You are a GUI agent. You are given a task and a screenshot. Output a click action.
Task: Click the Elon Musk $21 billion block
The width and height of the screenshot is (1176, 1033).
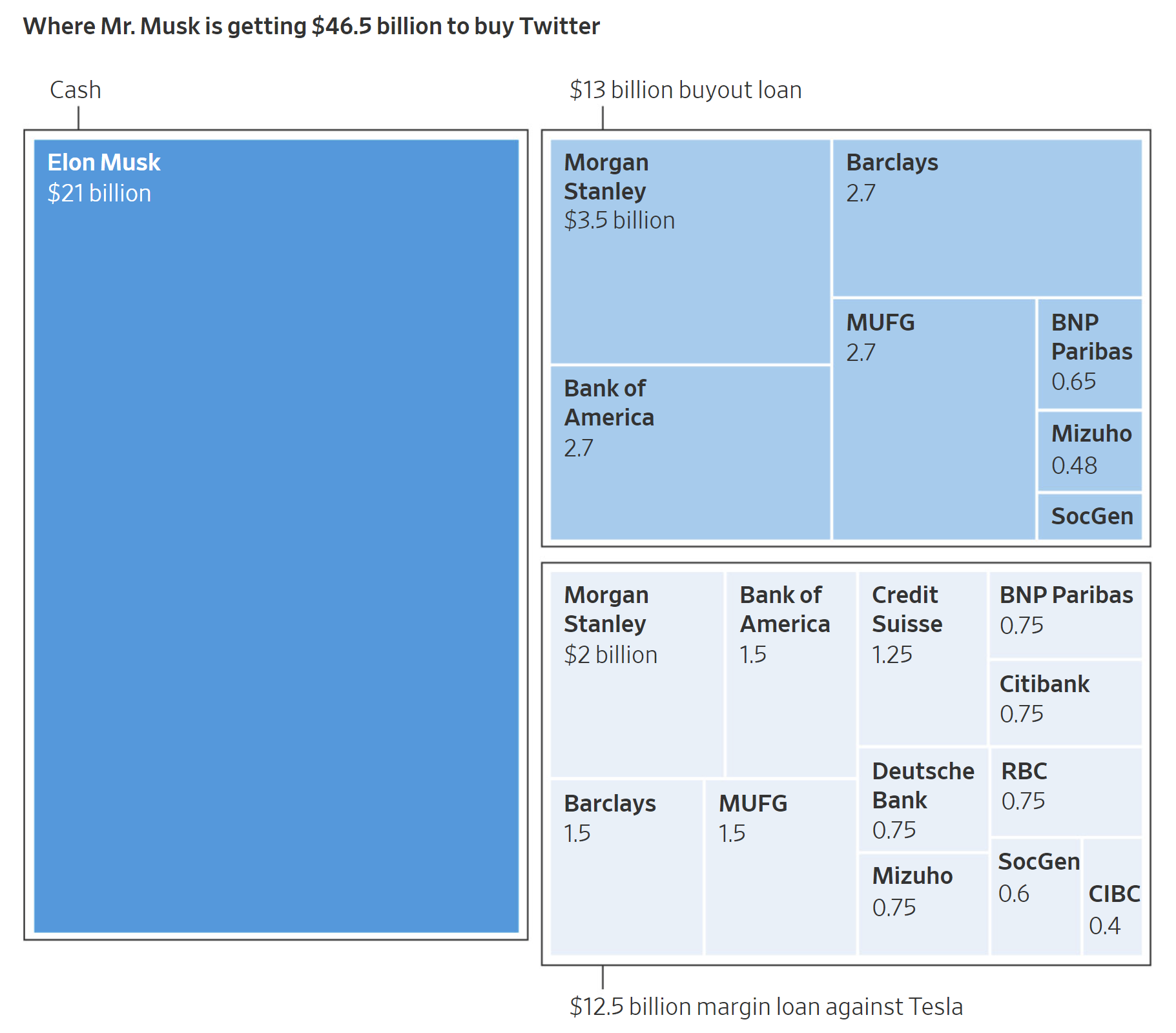click(x=276, y=536)
